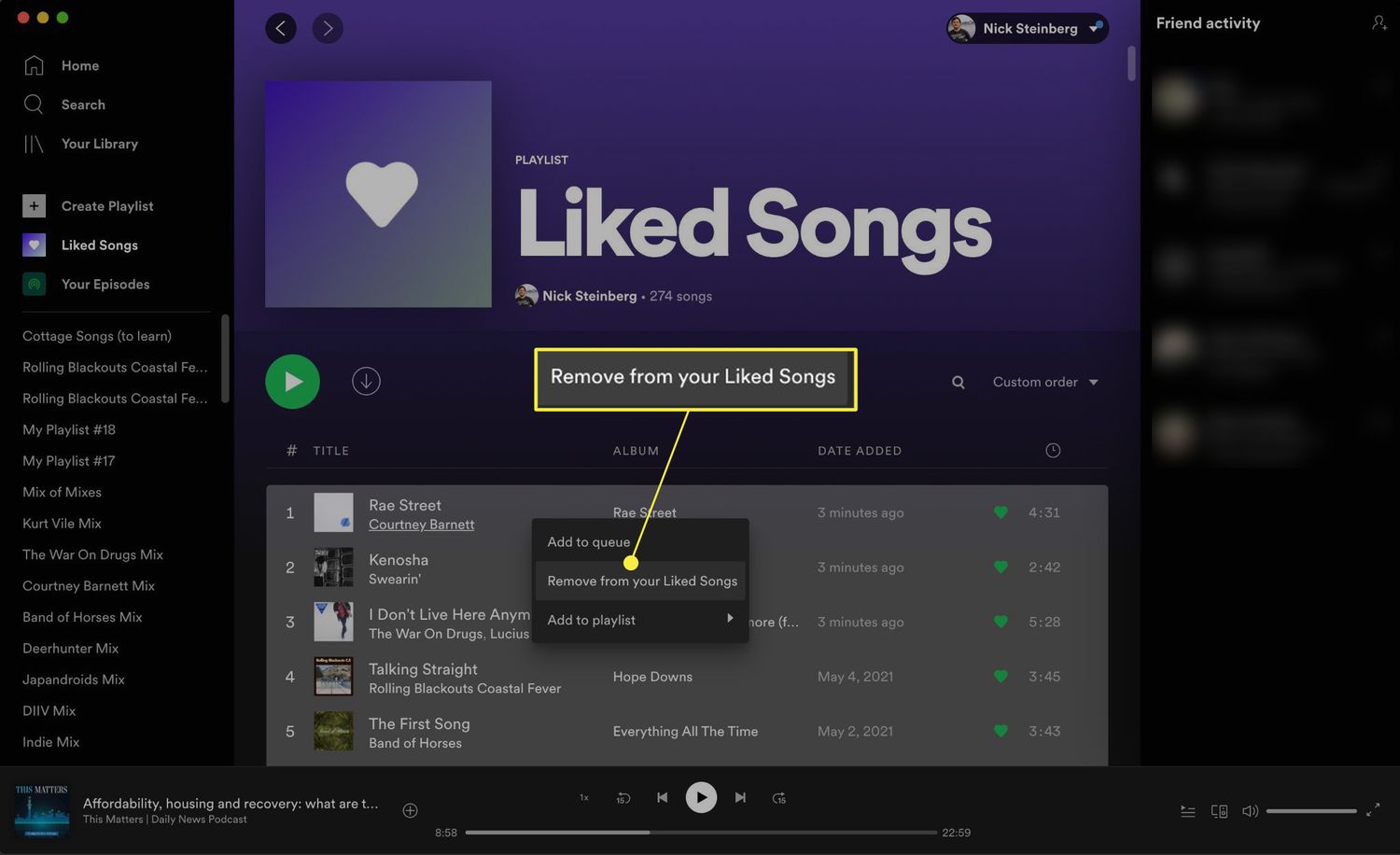Skip back 15 seconds in the podcast
Screen dimensions: 1400x855
tap(623, 798)
